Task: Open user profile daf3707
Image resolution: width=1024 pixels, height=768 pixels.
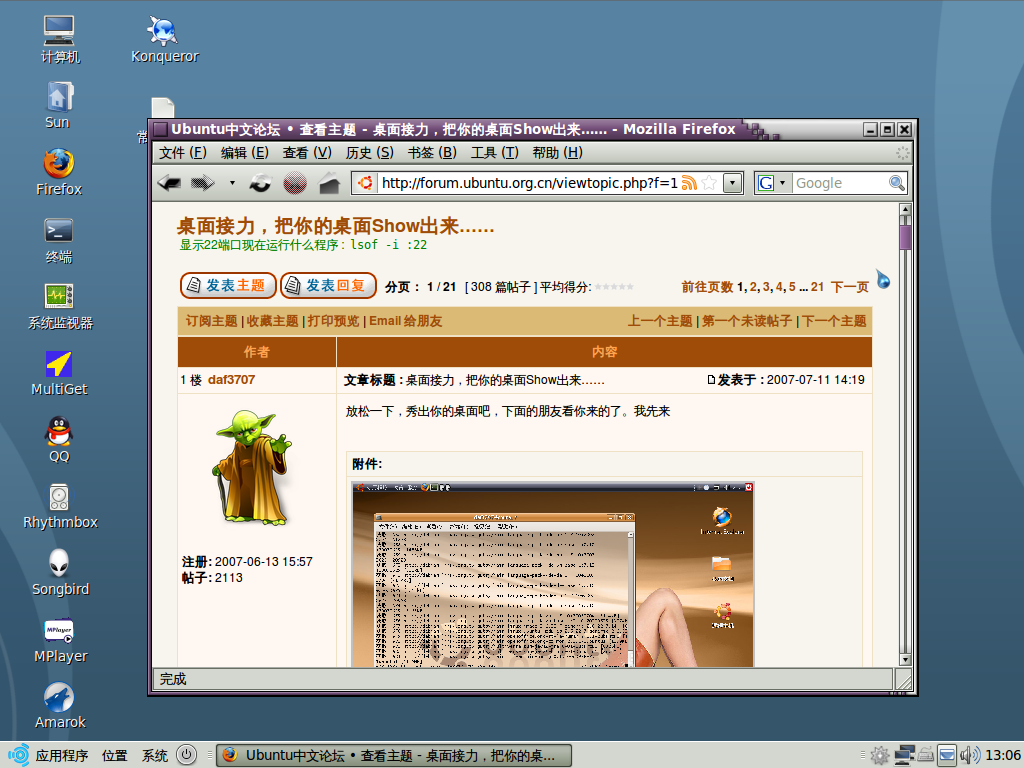Action: coord(231,379)
